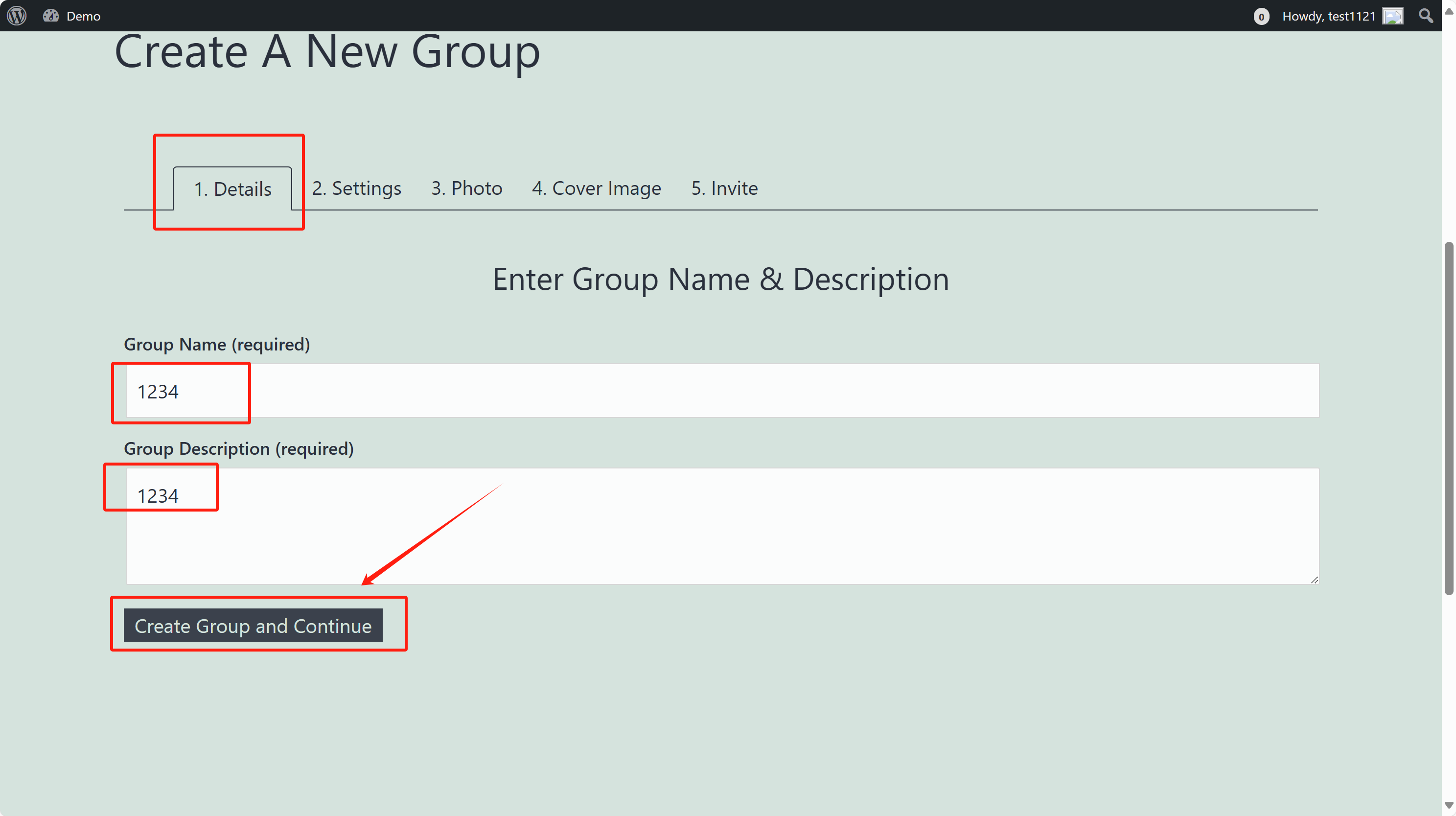Click inside the Group Description textarea
This screenshot has width=1456, height=816.
(722, 526)
